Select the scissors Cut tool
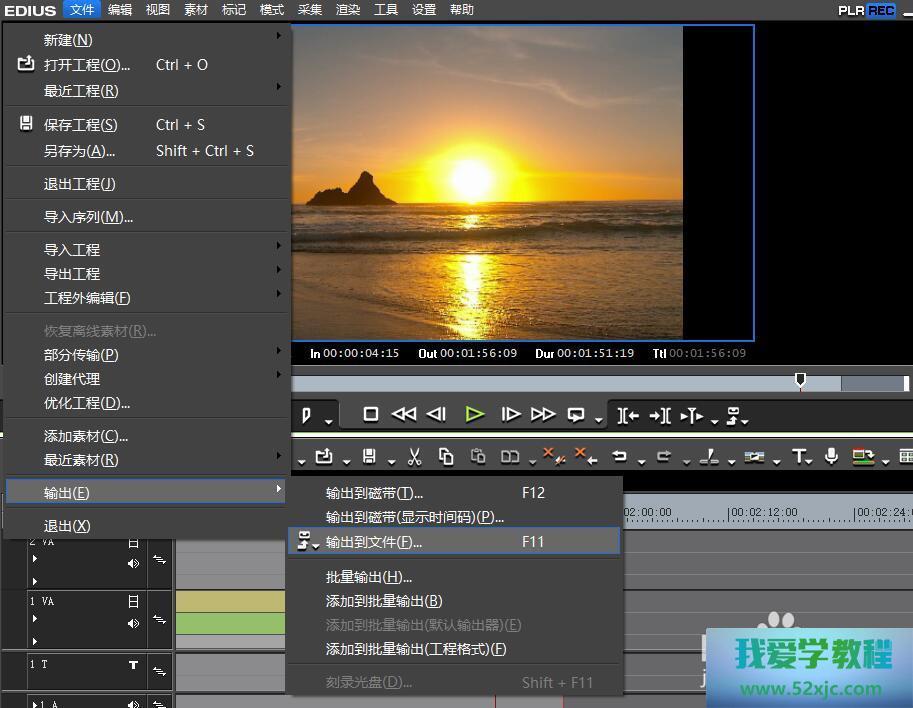 pyautogui.click(x=415, y=457)
